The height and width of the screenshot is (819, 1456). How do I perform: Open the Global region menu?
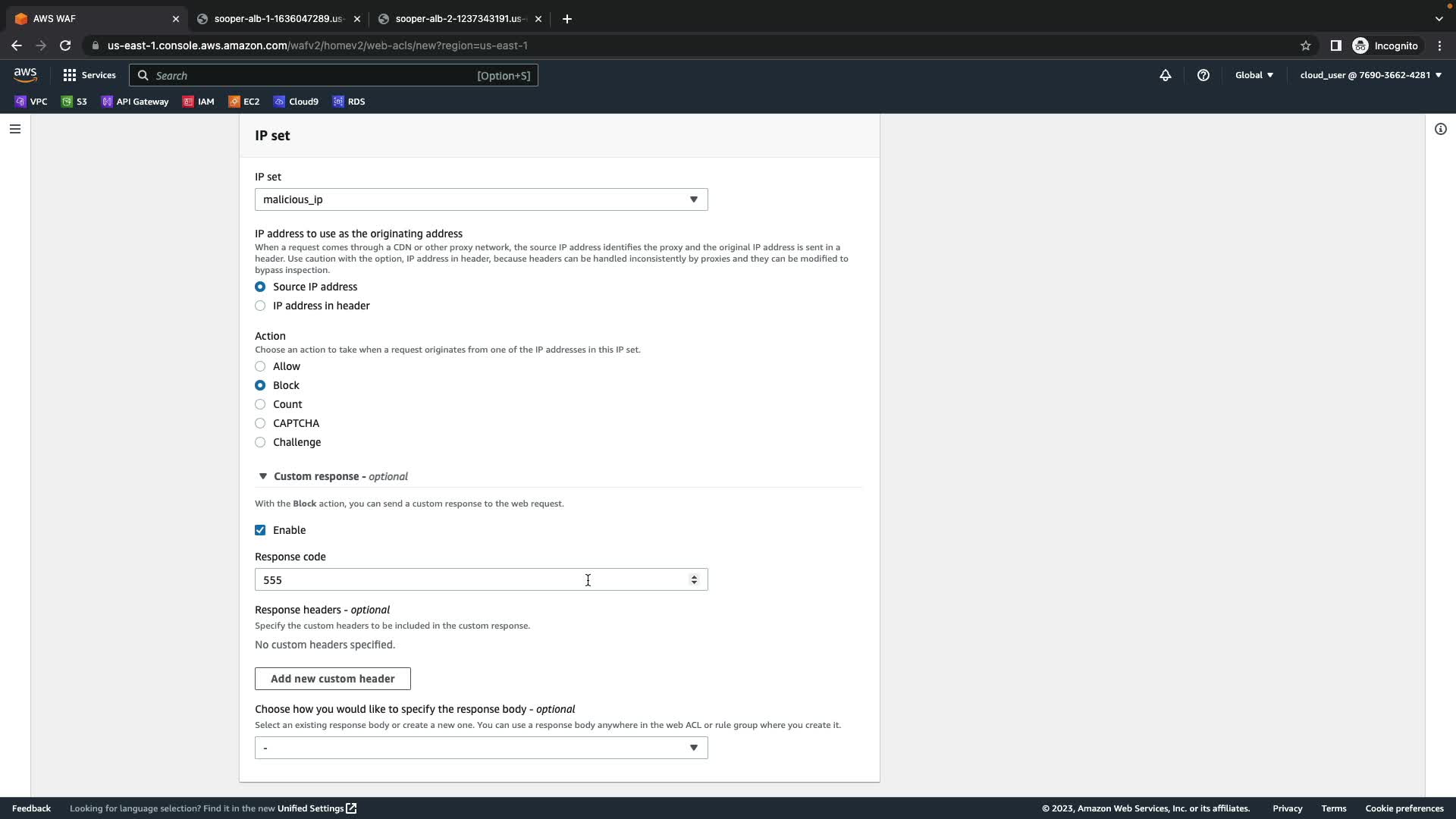point(1254,75)
